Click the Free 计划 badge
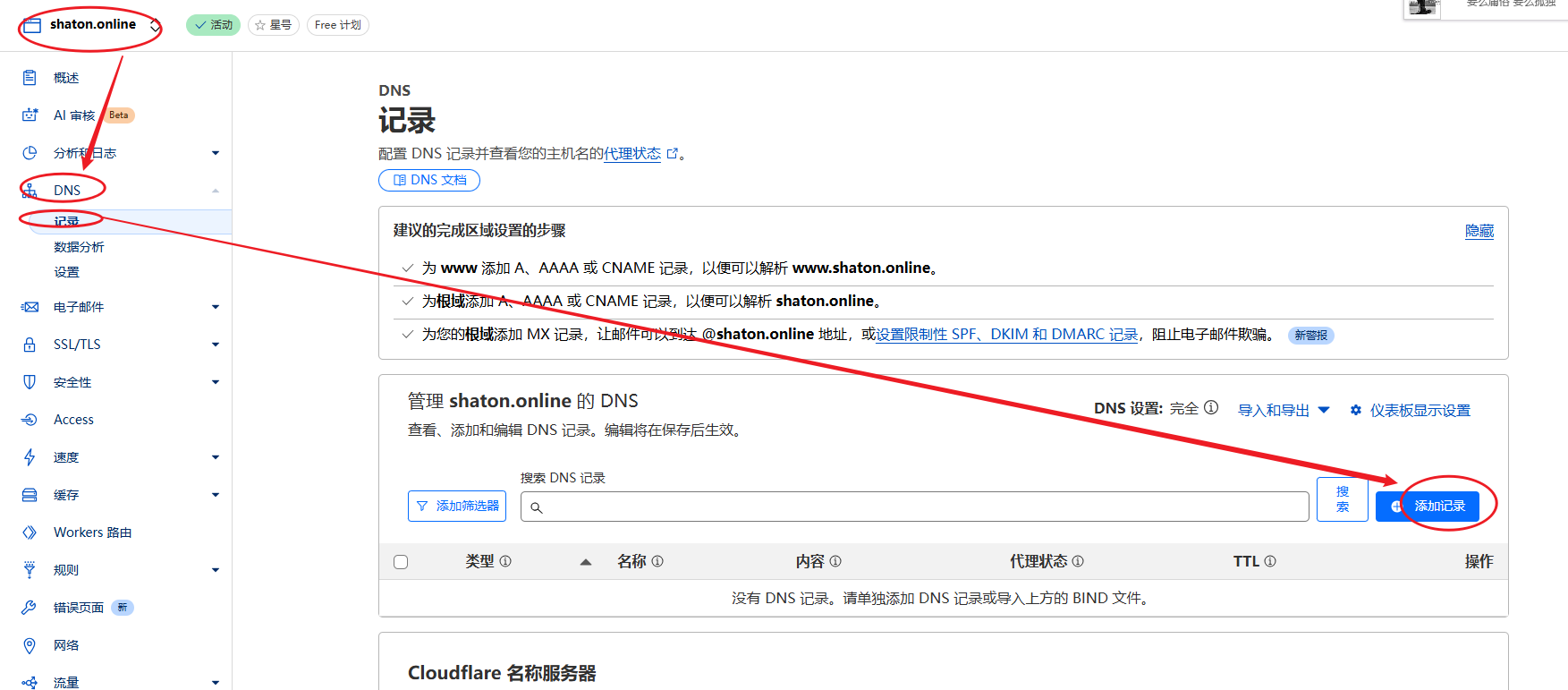The height and width of the screenshot is (690, 1568). pyautogui.click(x=338, y=25)
